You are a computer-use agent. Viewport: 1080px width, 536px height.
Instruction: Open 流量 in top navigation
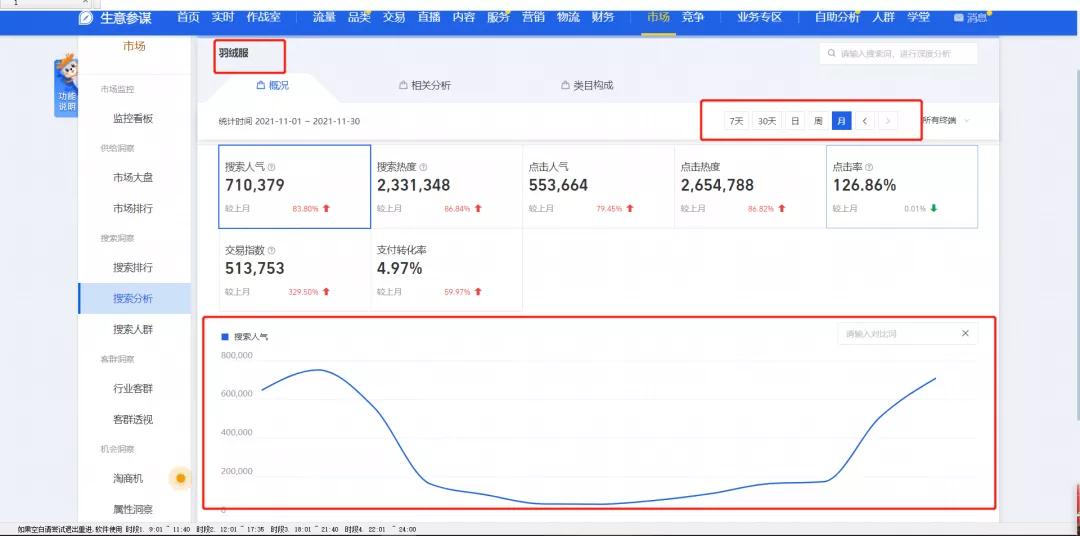pos(324,17)
